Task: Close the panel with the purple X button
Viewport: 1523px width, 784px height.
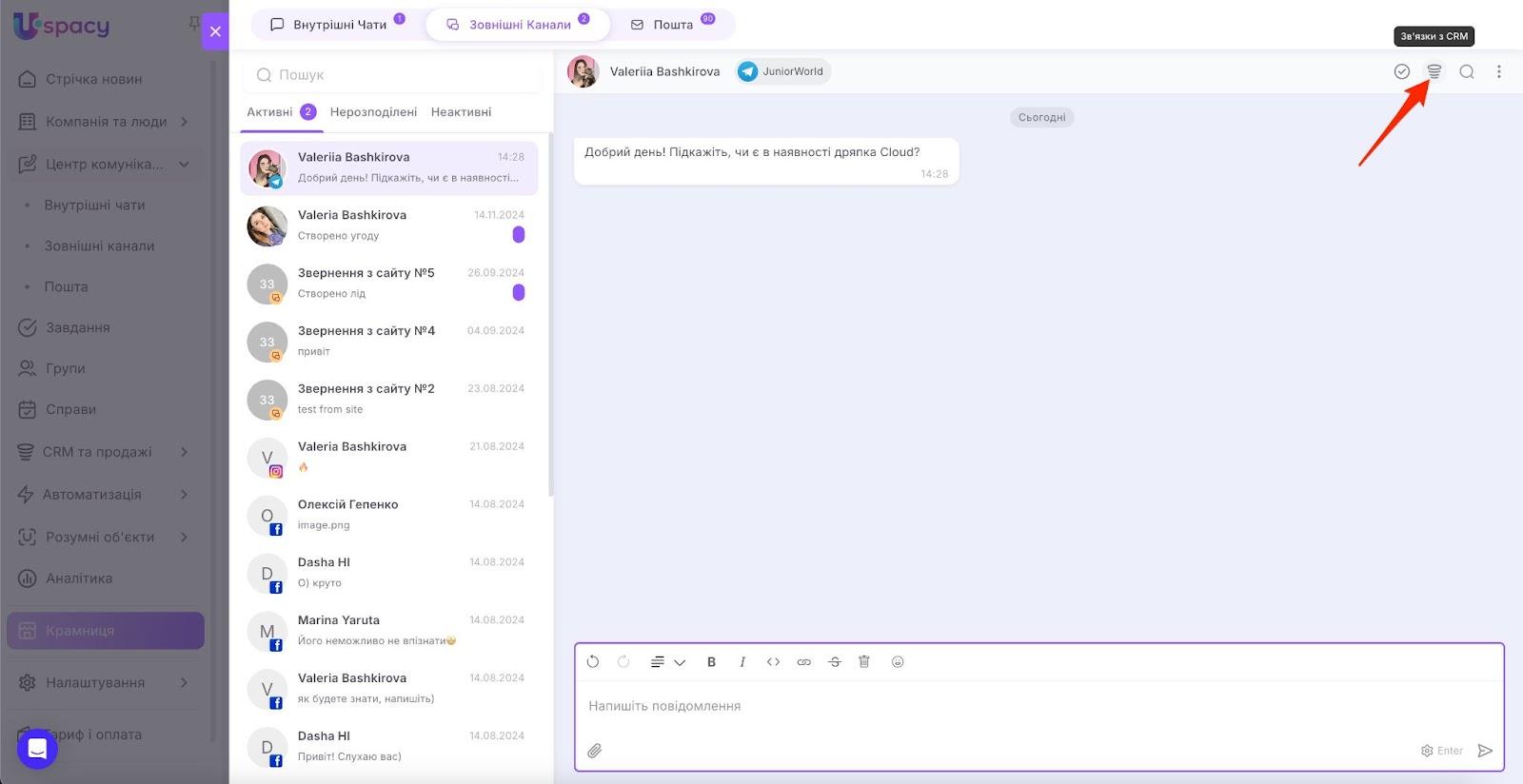Action: click(215, 31)
